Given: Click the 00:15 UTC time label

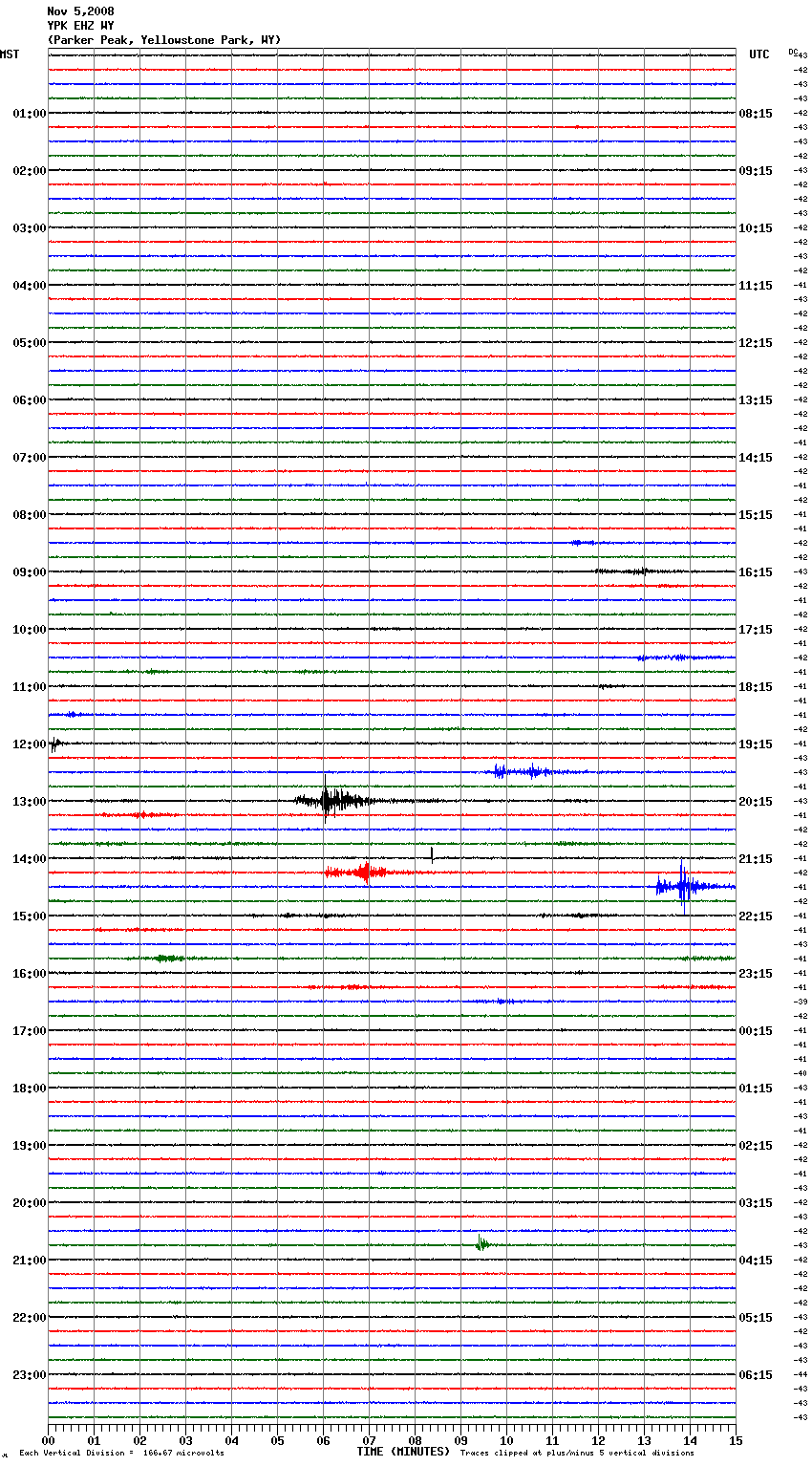Looking at the screenshot, I should (x=756, y=1031).
